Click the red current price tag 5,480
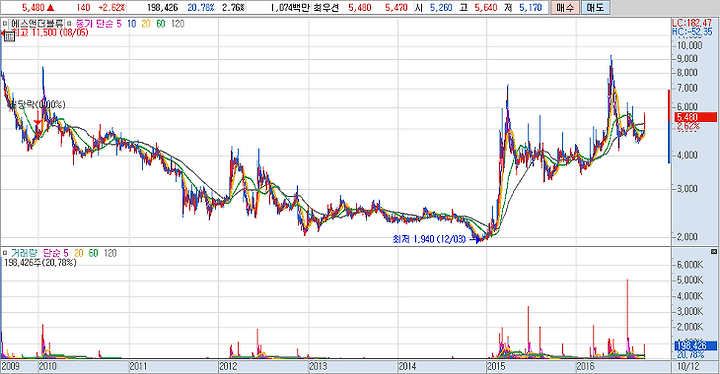 tap(695, 117)
